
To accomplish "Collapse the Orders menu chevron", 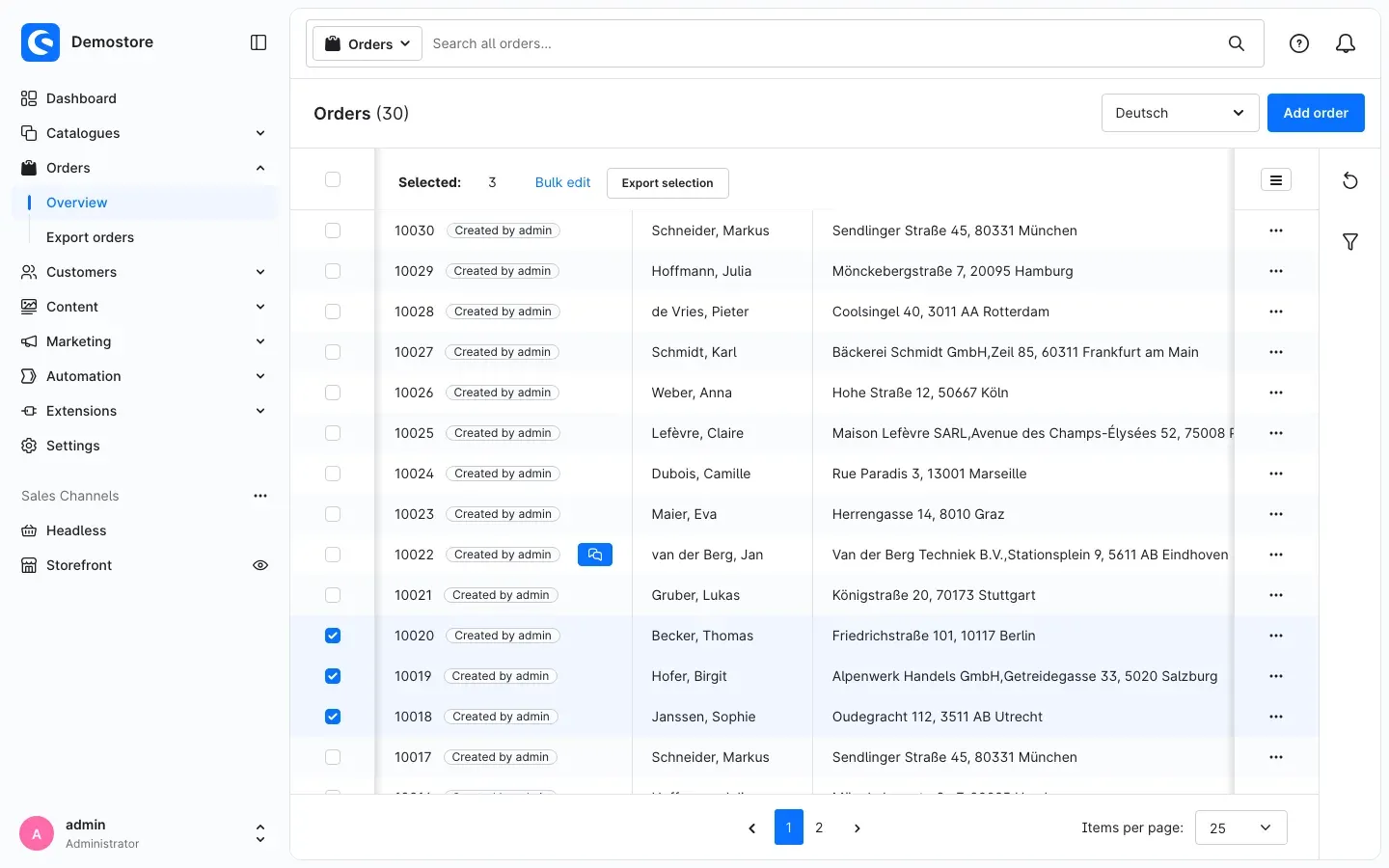I will point(260,168).
